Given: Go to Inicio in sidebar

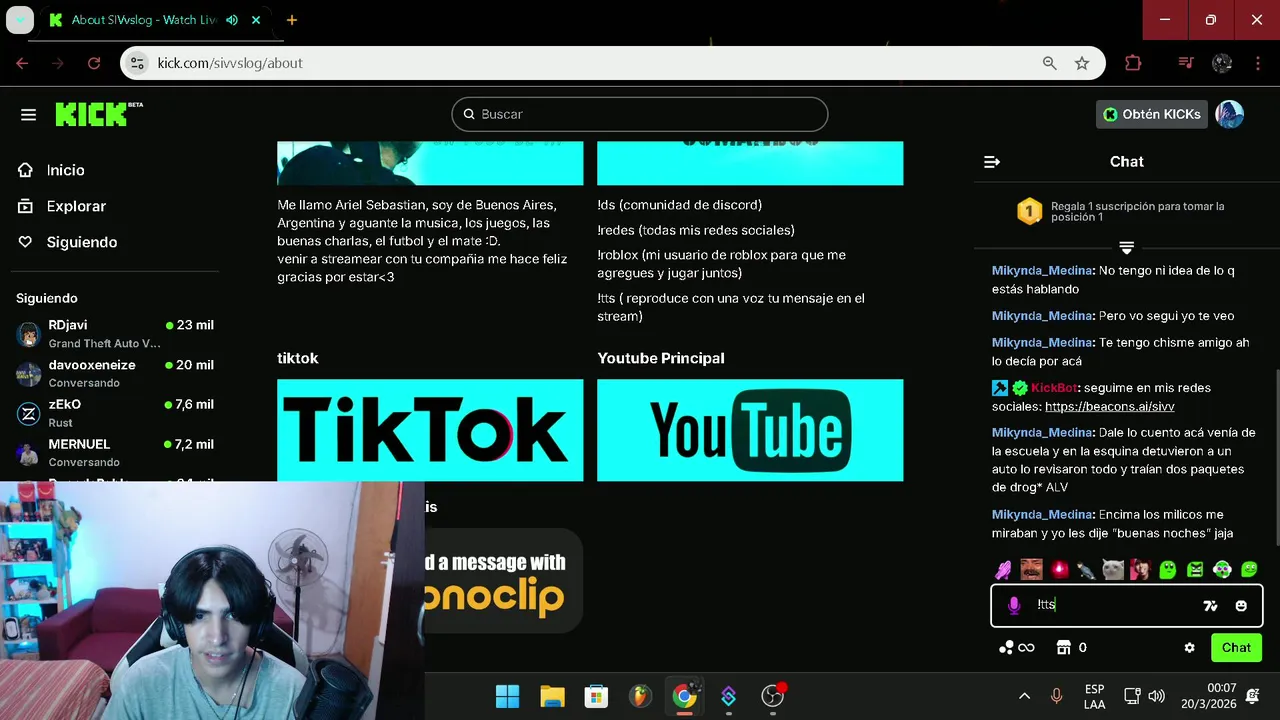Looking at the screenshot, I should point(52,170).
